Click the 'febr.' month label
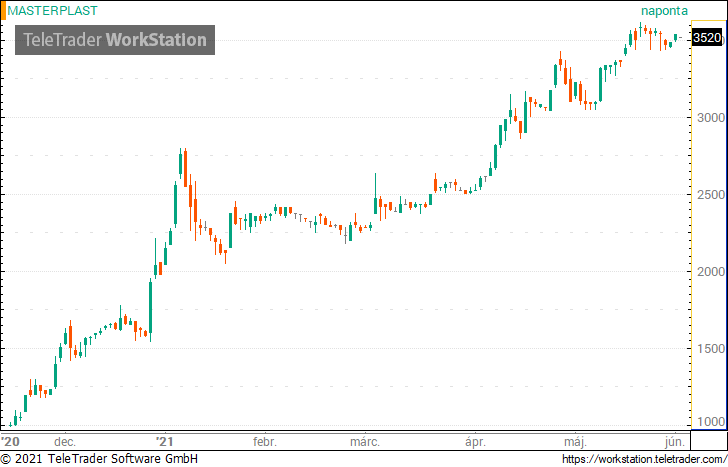 click(265, 441)
